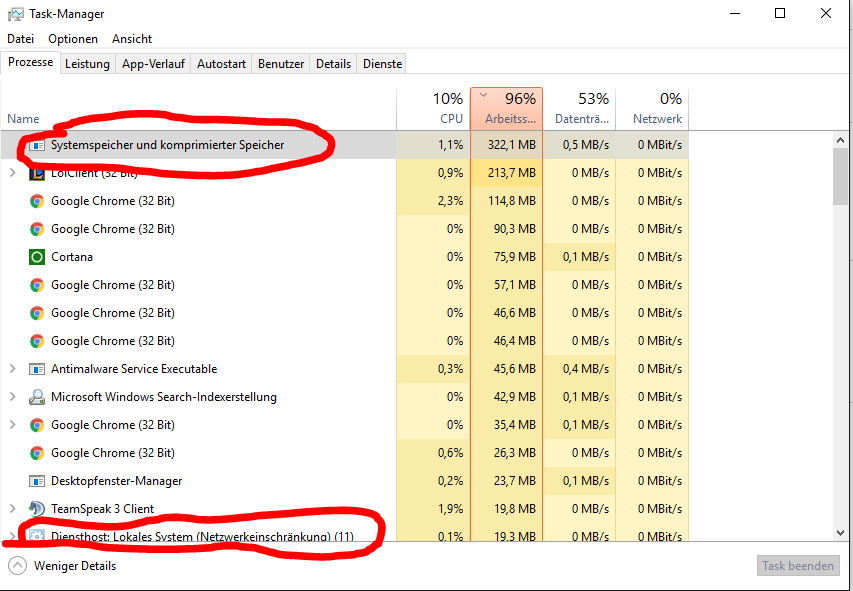Select the Desktopfenster-Manager process icon
The image size is (853, 591).
[36, 481]
